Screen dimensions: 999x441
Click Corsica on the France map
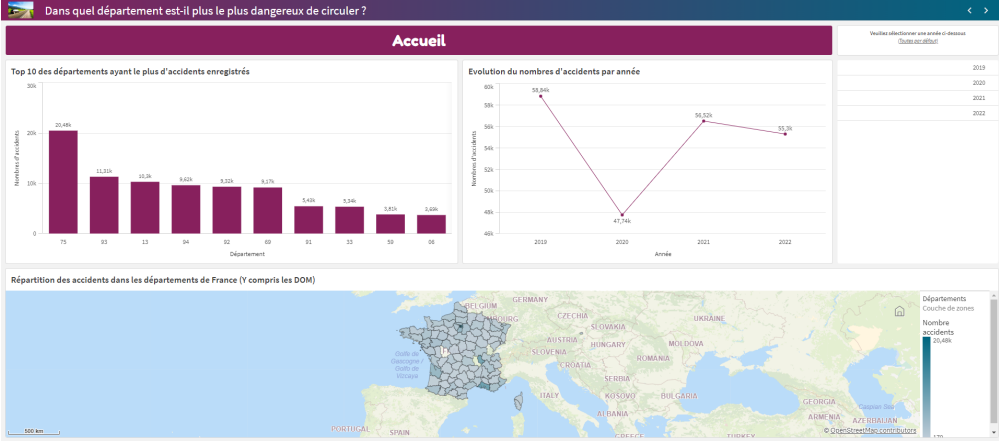[518, 402]
